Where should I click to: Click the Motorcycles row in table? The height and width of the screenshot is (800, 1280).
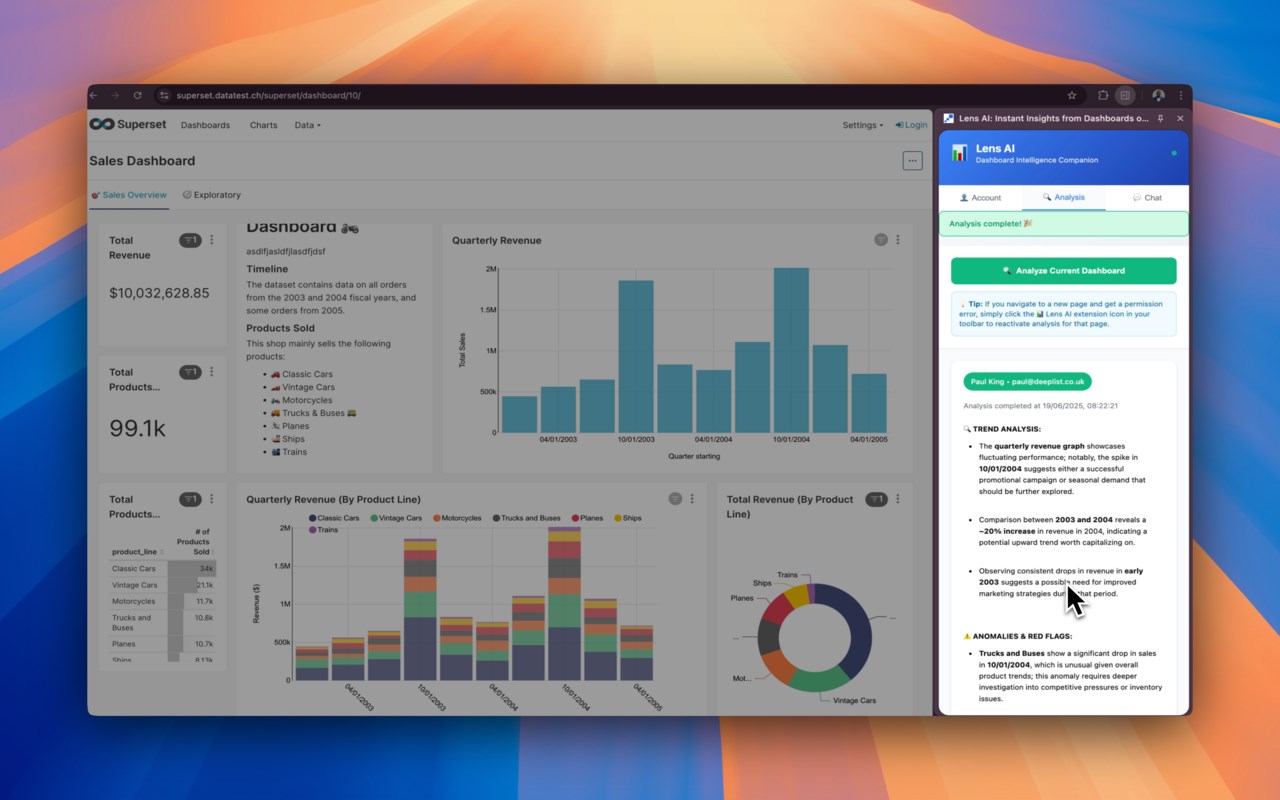[x=163, y=601]
